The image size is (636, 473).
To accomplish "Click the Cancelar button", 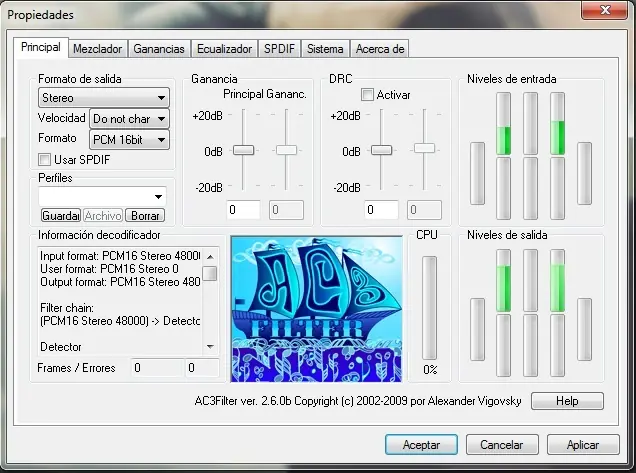I will (x=502, y=445).
